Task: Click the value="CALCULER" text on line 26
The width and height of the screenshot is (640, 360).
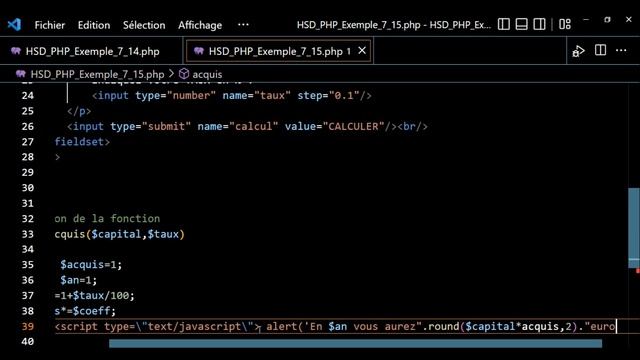Action: tap(335, 127)
